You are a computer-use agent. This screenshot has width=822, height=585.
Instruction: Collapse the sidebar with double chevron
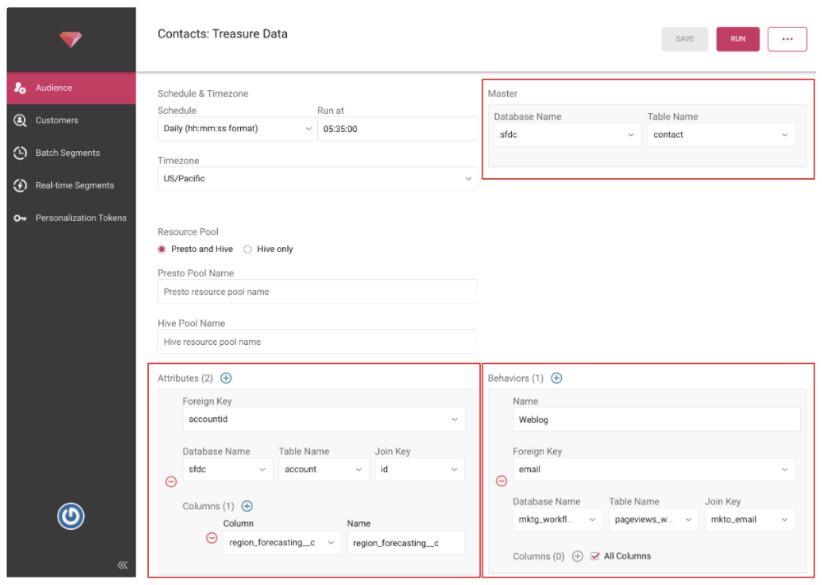122,565
